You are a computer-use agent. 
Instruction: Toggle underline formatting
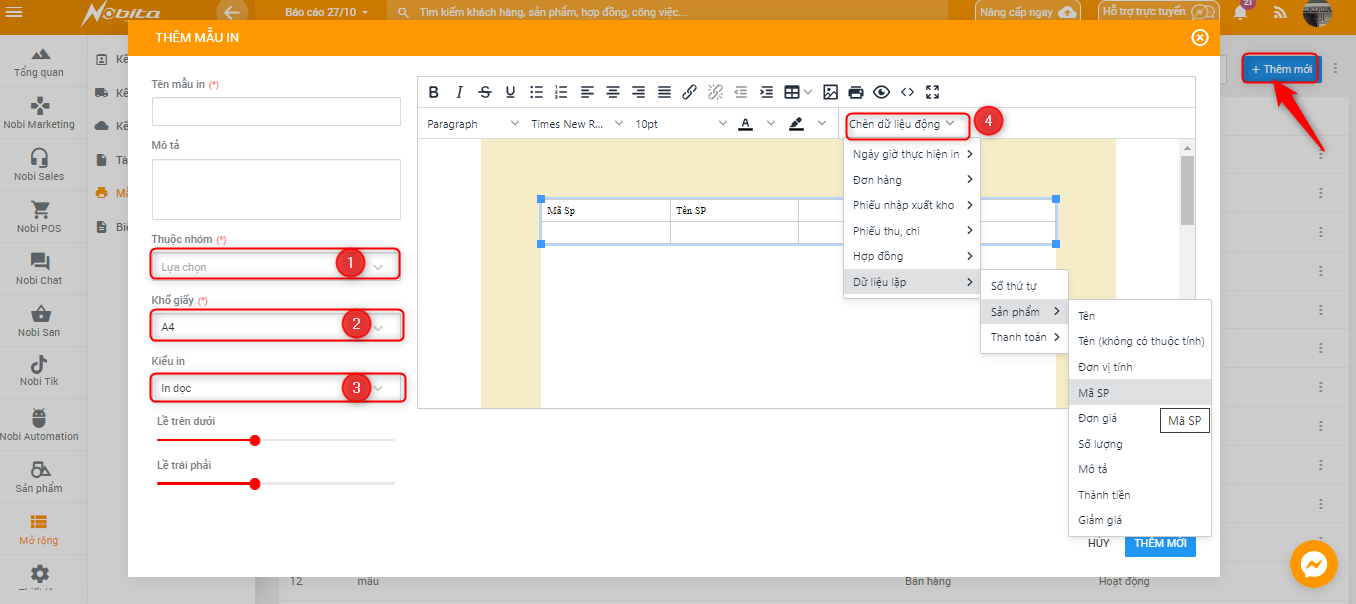(x=510, y=92)
